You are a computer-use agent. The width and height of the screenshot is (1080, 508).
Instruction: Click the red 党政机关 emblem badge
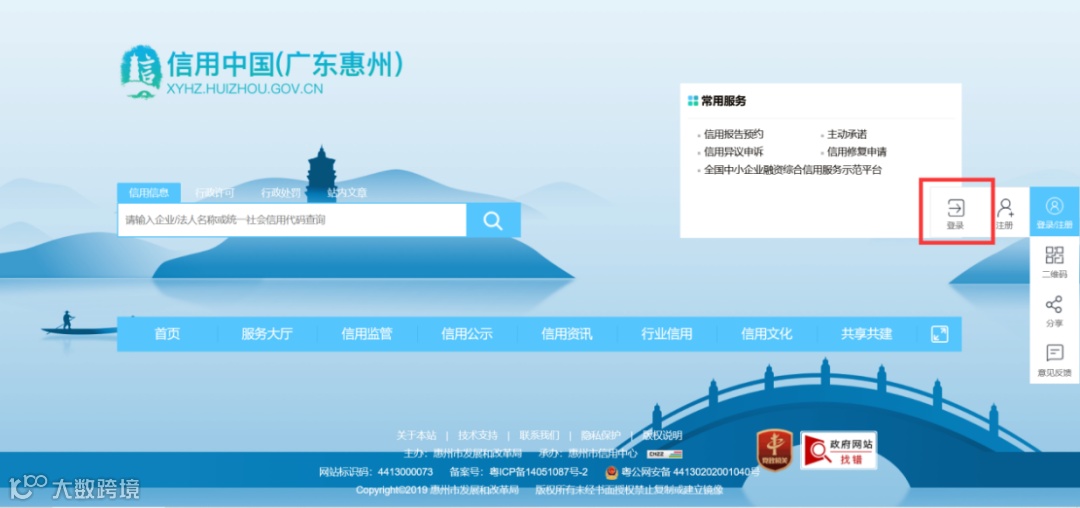pos(775,450)
